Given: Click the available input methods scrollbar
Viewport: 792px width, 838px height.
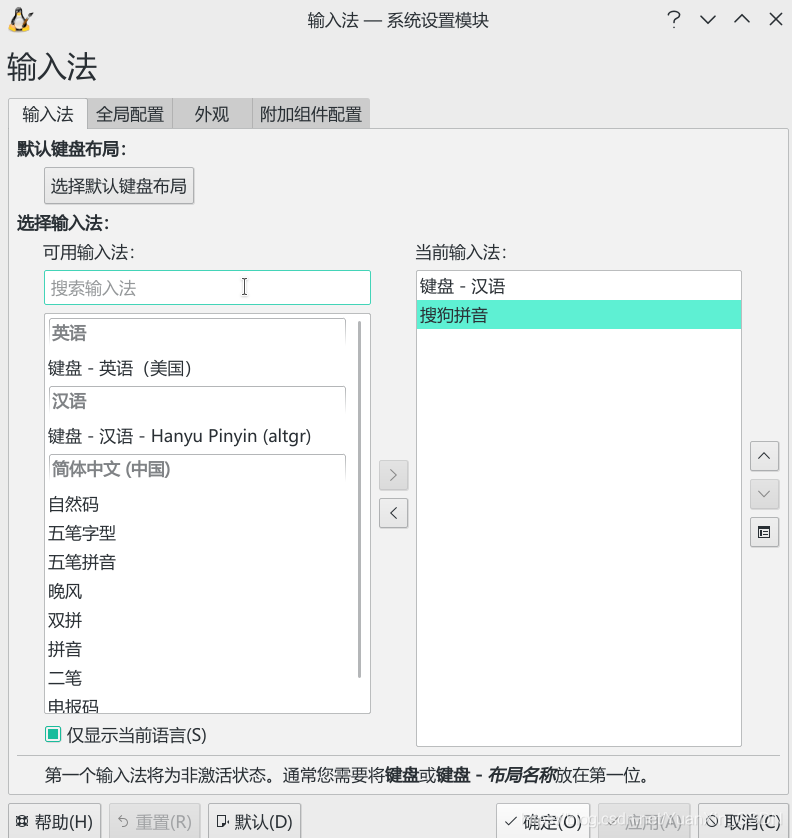Looking at the screenshot, I should point(359,499).
